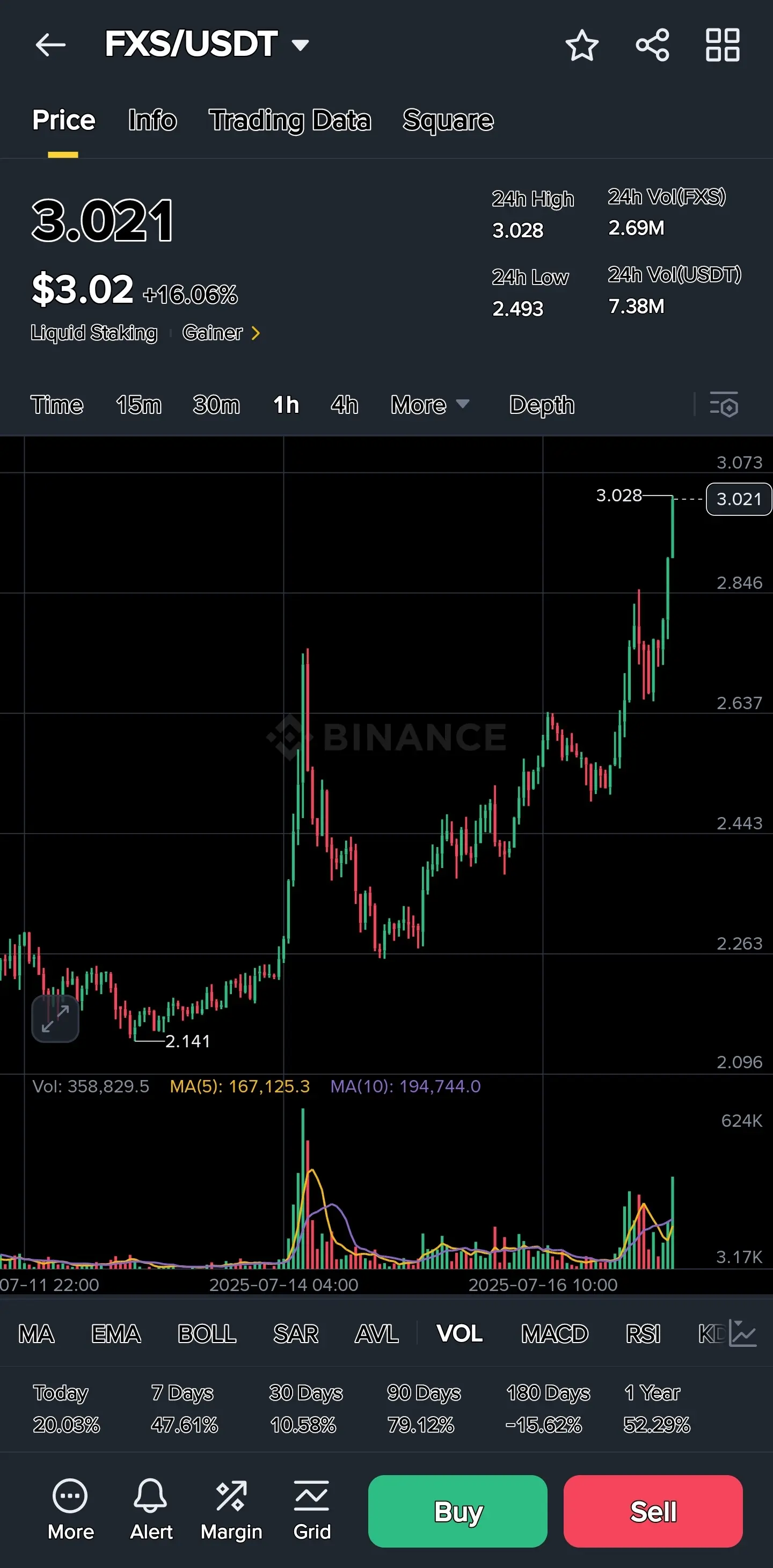Toggle the AVL indicator

coord(377,1333)
